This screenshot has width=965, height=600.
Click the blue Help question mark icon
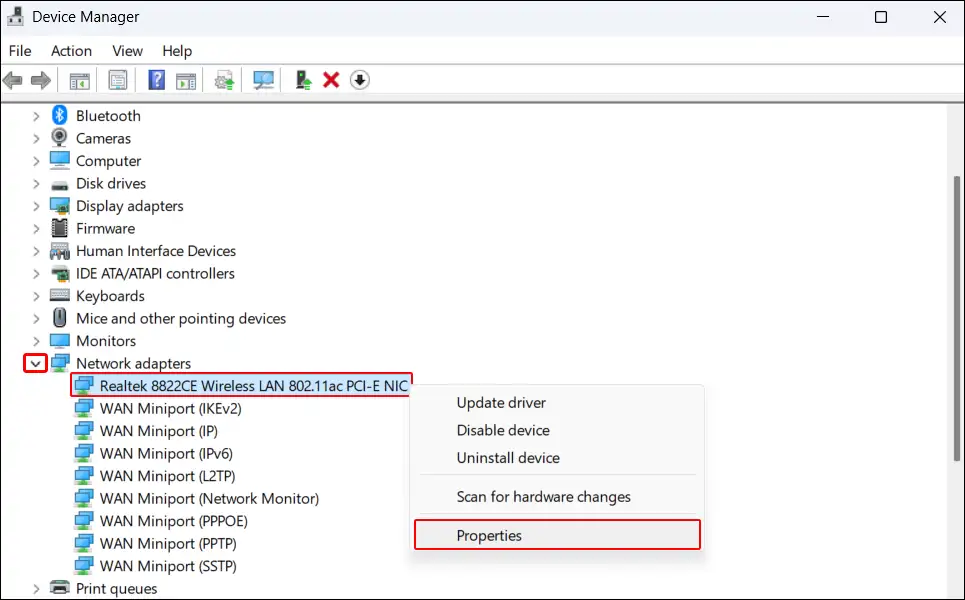157,80
